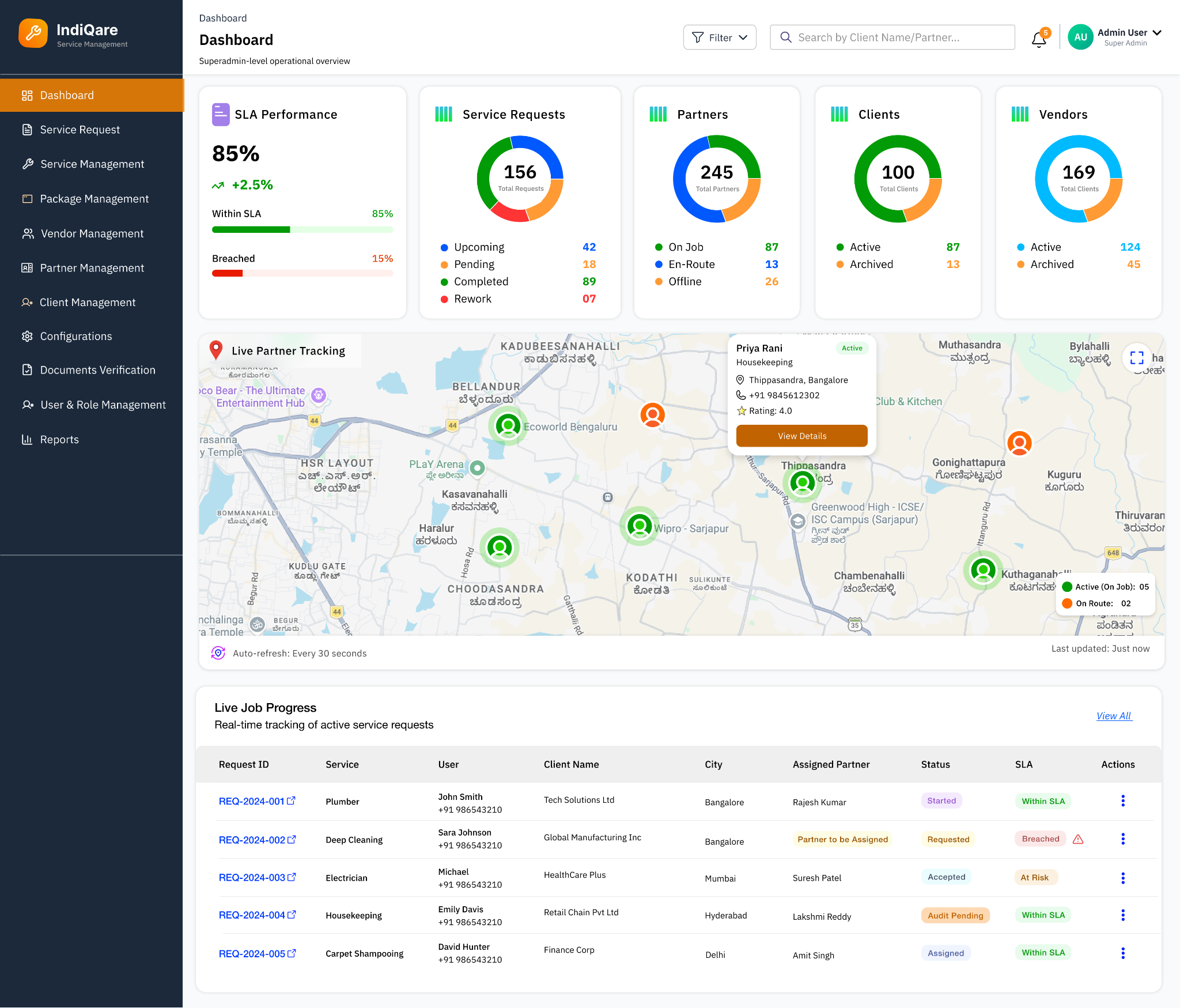The height and width of the screenshot is (1008, 1180).
Task: Open actions menu for REQ-2024-001 row
Action: (1122, 801)
